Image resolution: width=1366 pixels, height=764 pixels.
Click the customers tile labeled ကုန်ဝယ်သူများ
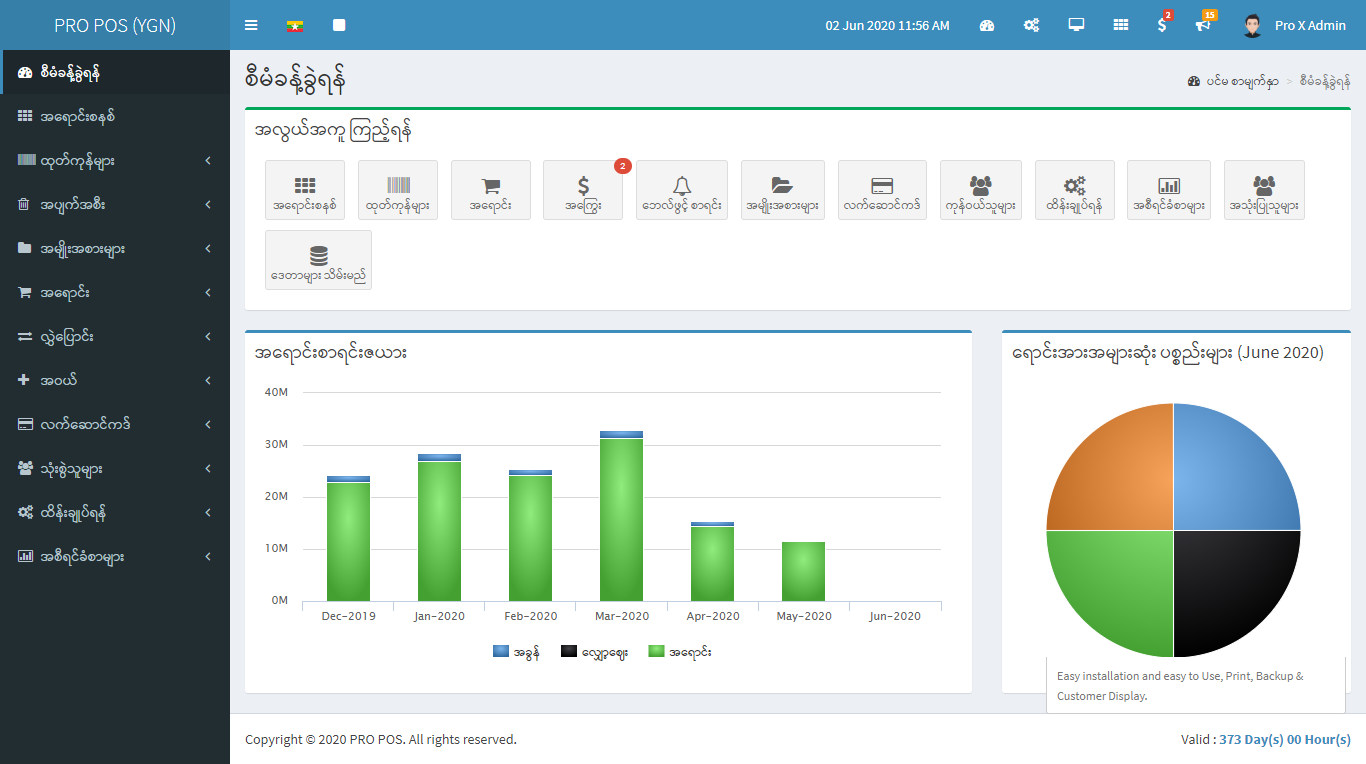[981, 190]
